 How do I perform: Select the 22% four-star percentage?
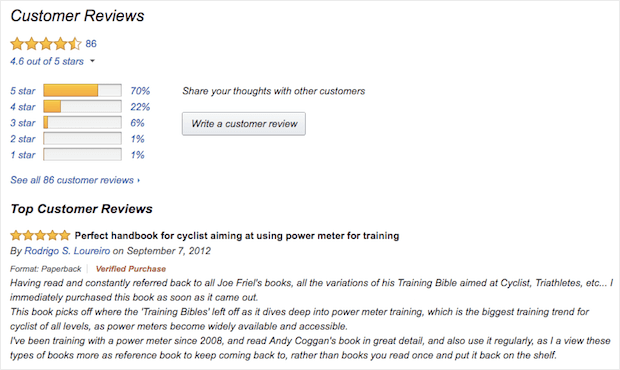pyautogui.click(x=140, y=107)
